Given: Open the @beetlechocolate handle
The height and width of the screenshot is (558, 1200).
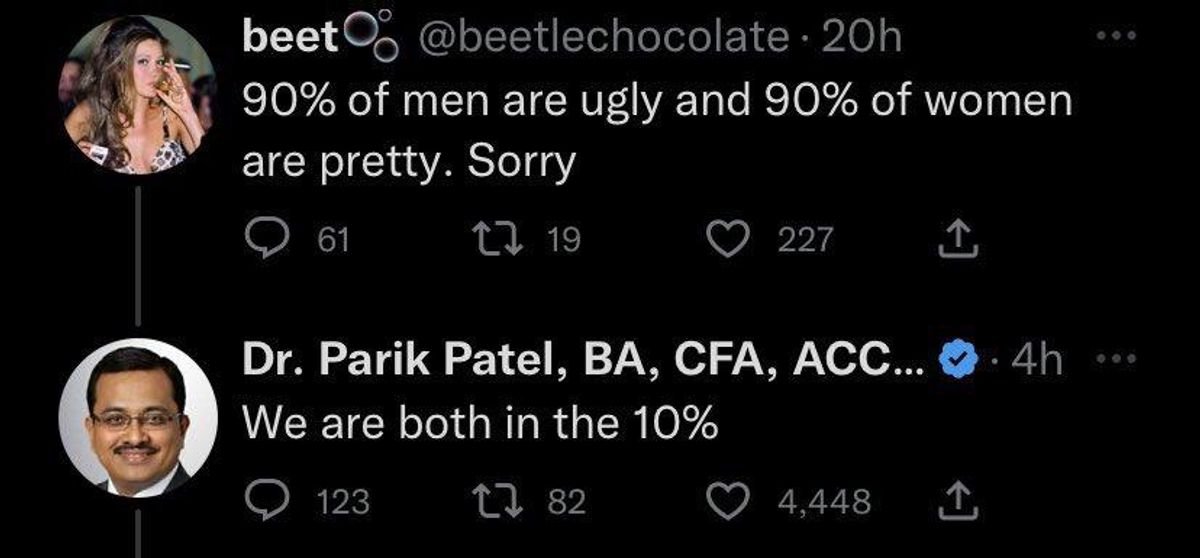Looking at the screenshot, I should click(606, 40).
